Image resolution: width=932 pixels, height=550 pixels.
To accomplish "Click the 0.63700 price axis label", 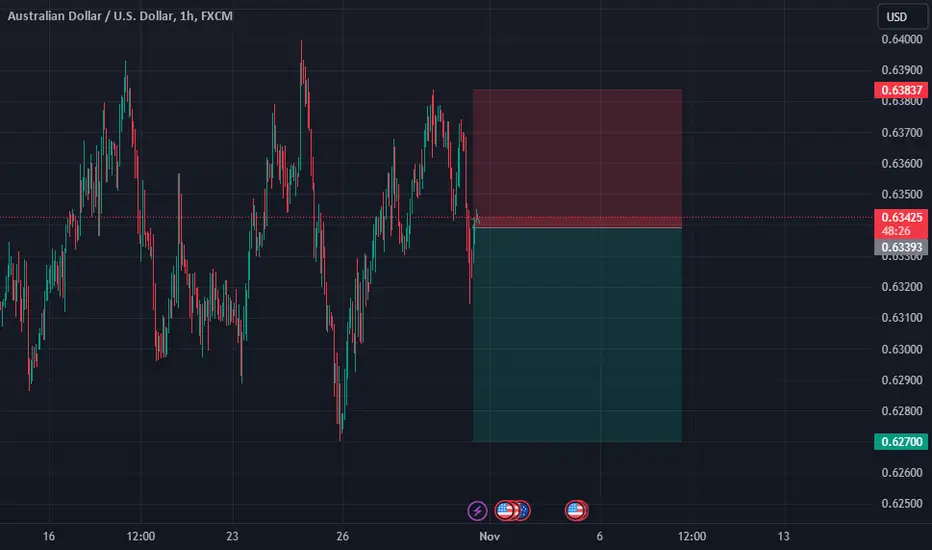I will click(902, 133).
